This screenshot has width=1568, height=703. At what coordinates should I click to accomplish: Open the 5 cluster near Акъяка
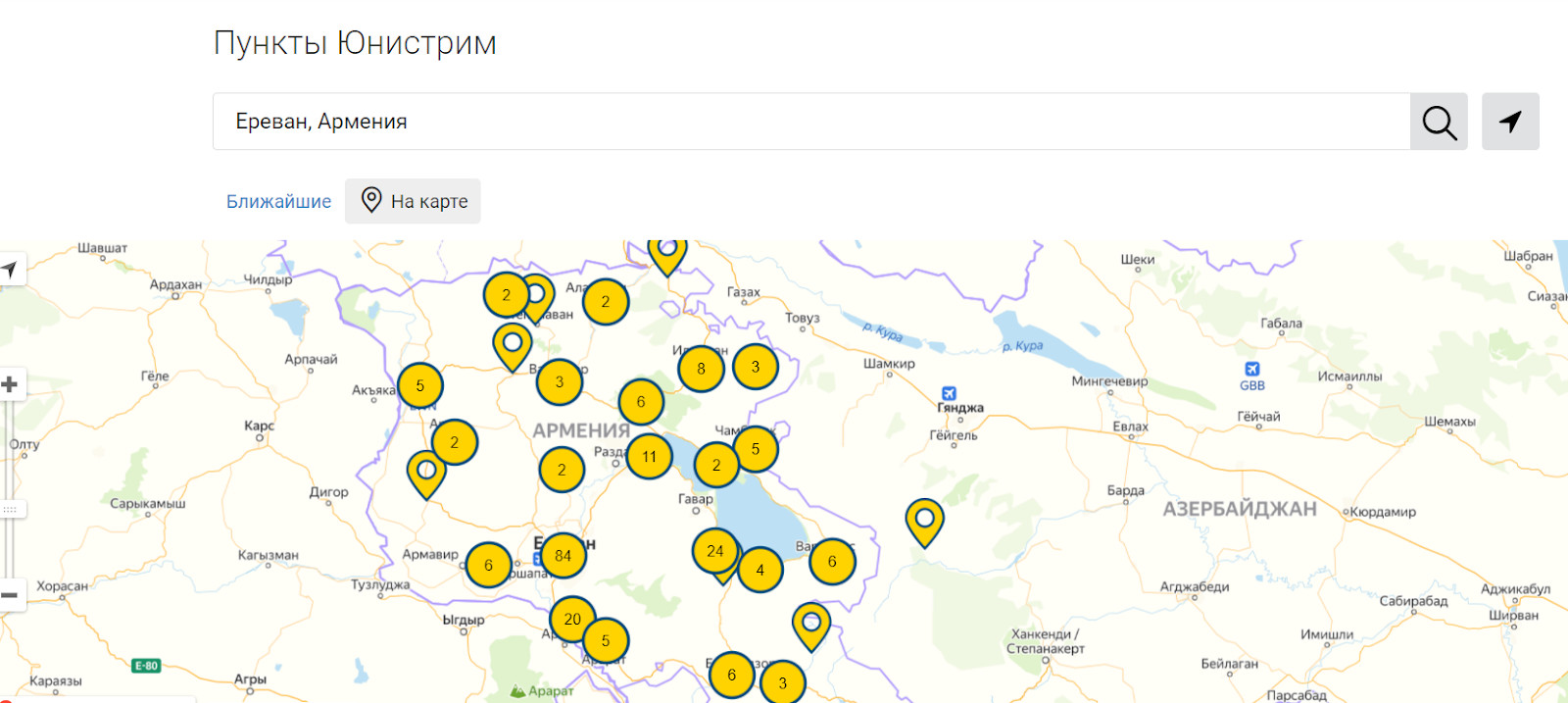(x=419, y=386)
